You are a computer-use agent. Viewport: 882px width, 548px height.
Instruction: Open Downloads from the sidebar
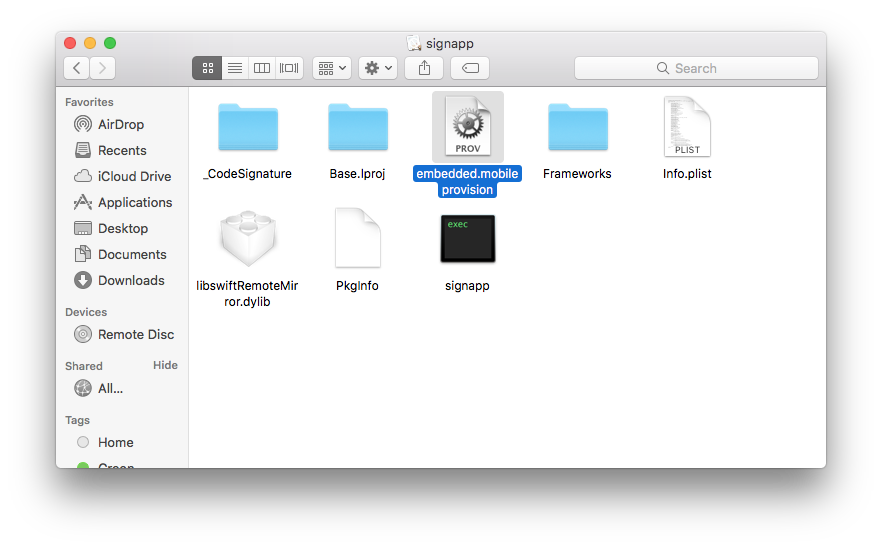pos(130,280)
